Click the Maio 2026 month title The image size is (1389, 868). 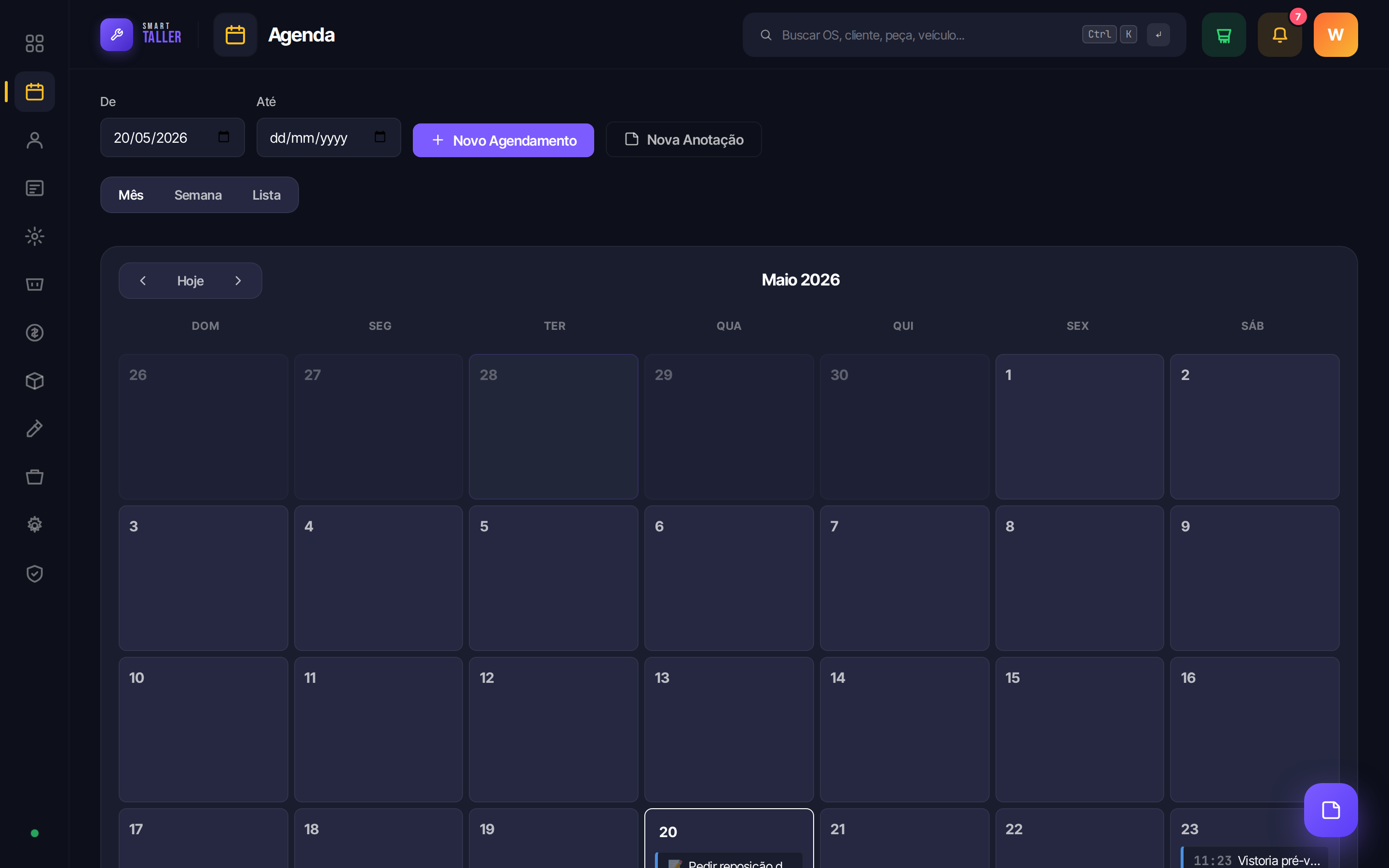800,280
